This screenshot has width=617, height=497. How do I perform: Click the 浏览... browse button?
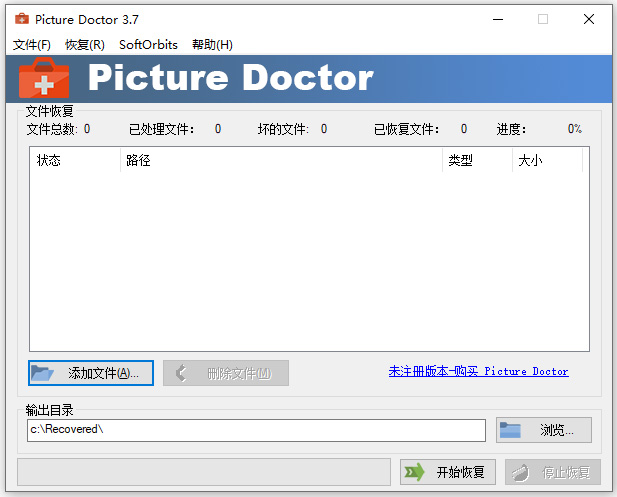[x=544, y=430]
